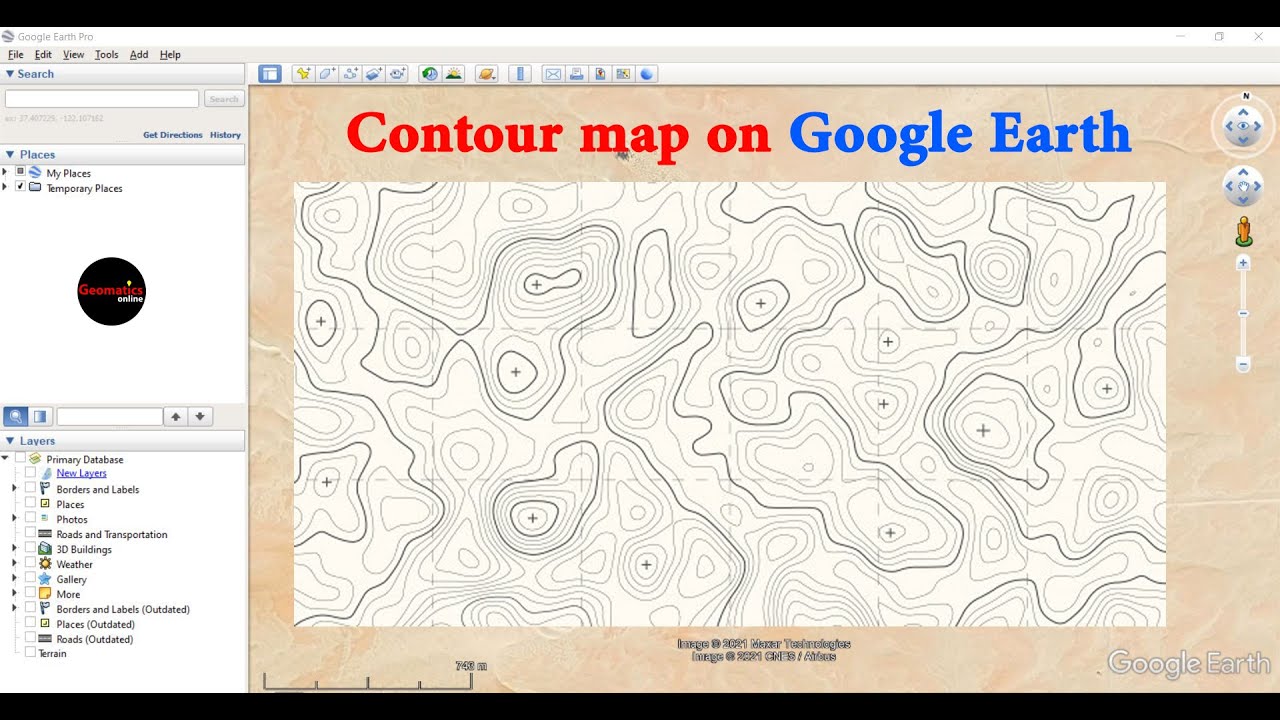Click the Email envelope icon

click(x=552, y=73)
